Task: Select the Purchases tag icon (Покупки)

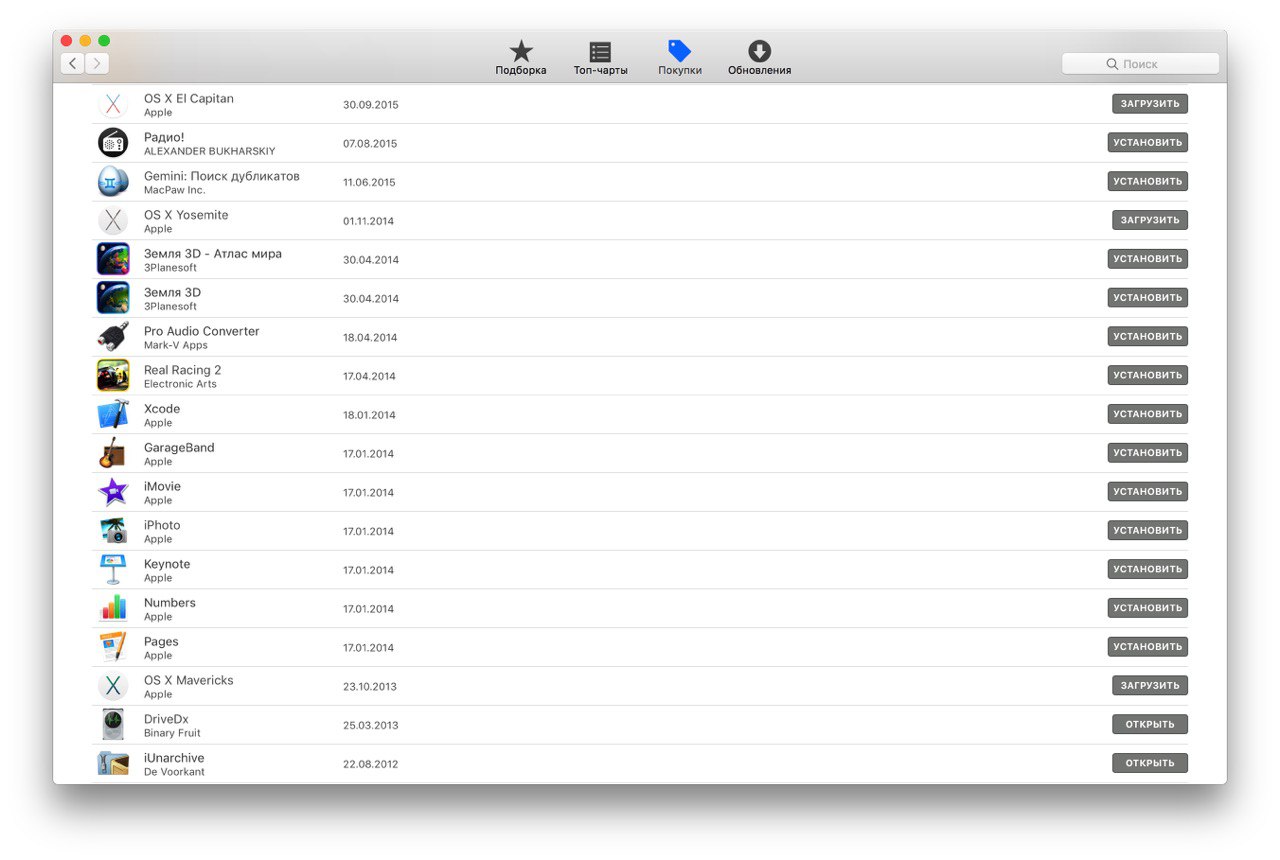Action: [x=679, y=52]
